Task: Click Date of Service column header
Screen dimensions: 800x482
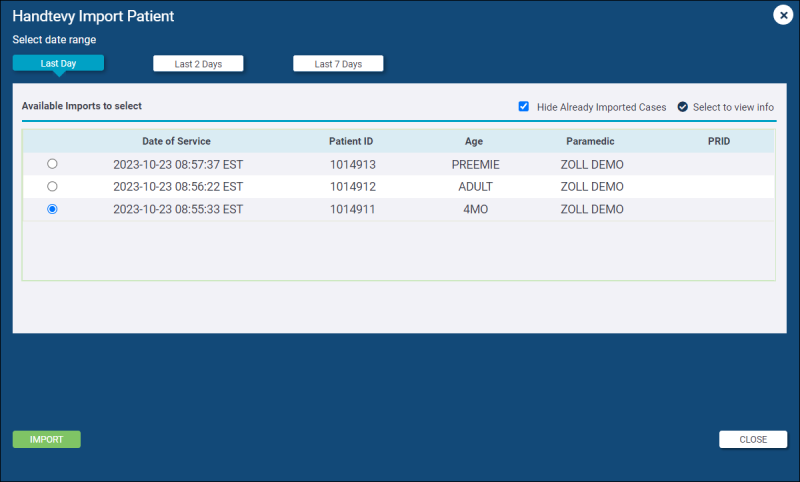Action: coord(176,141)
